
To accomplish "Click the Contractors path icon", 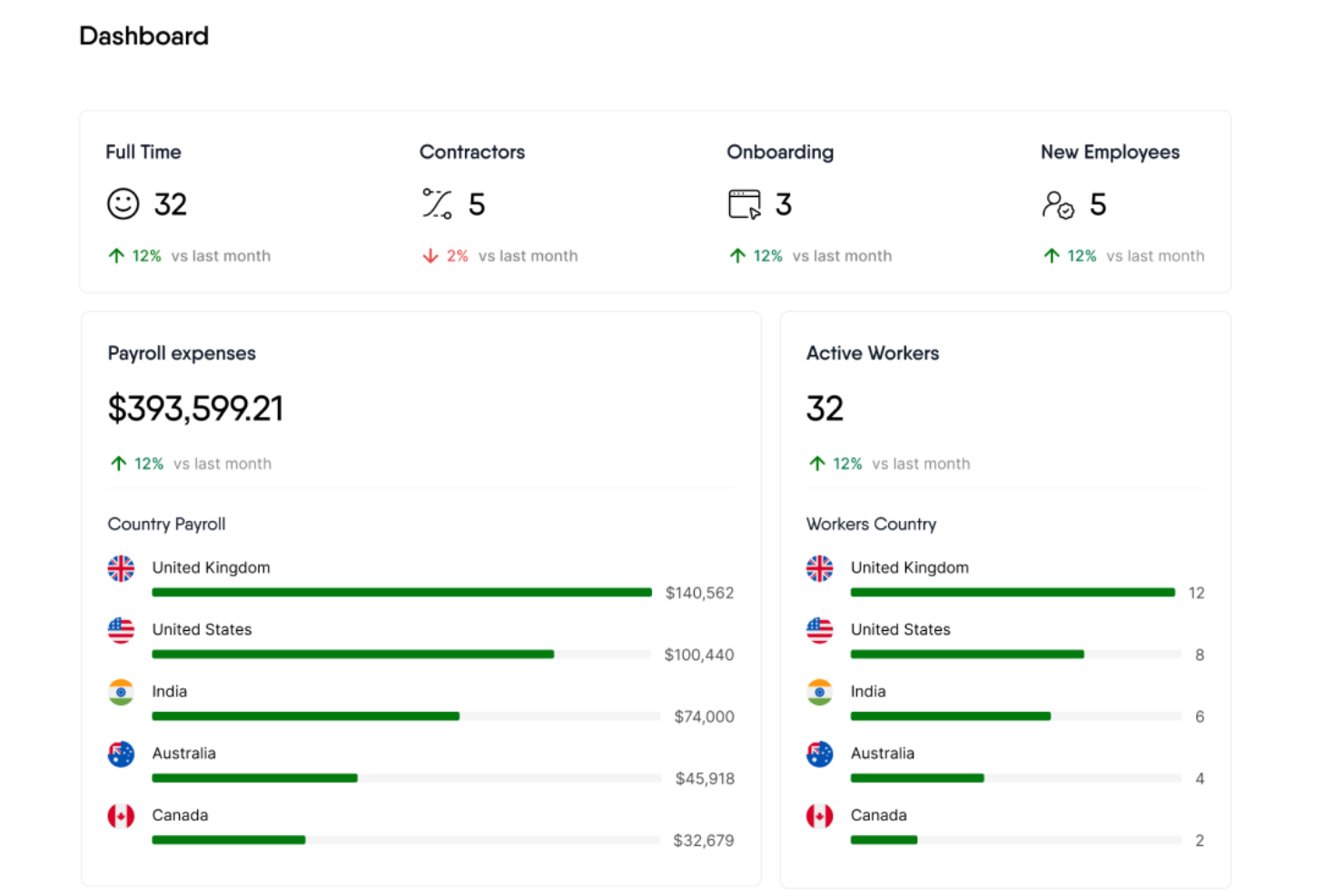I will click(x=437, y=204).
